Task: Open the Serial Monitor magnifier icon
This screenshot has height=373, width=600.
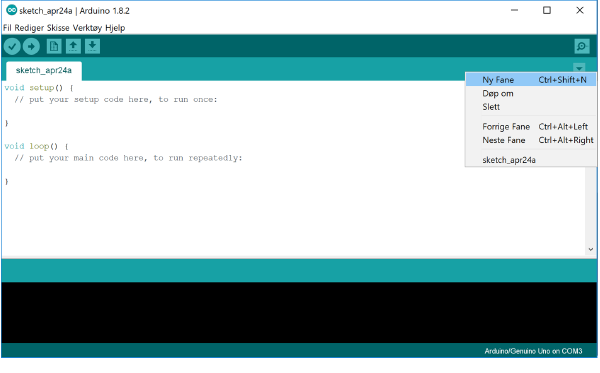Action: (x=582, y=47)
